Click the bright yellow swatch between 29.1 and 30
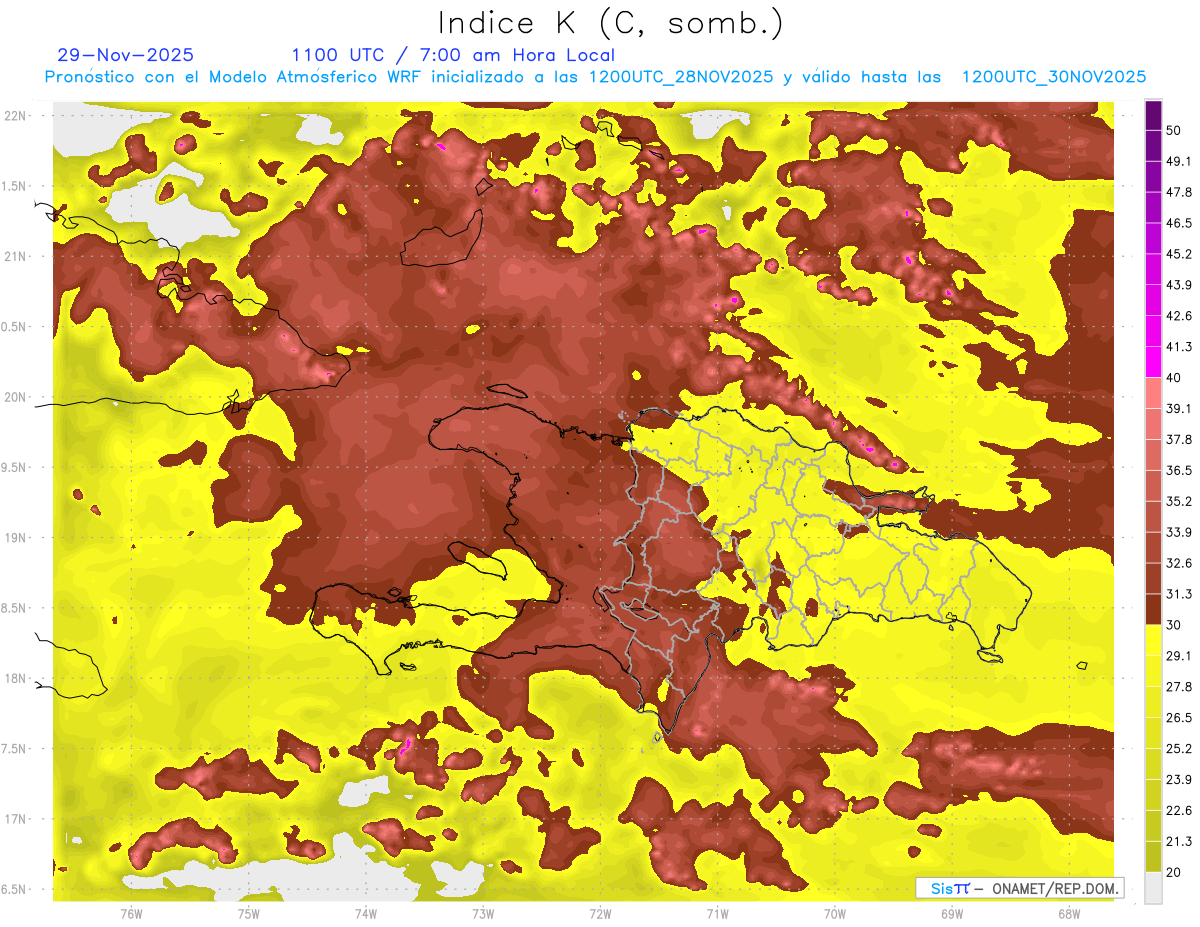Image resolution: width=1200 pixels, height=927 pixels. click(x=1153, y=640)
